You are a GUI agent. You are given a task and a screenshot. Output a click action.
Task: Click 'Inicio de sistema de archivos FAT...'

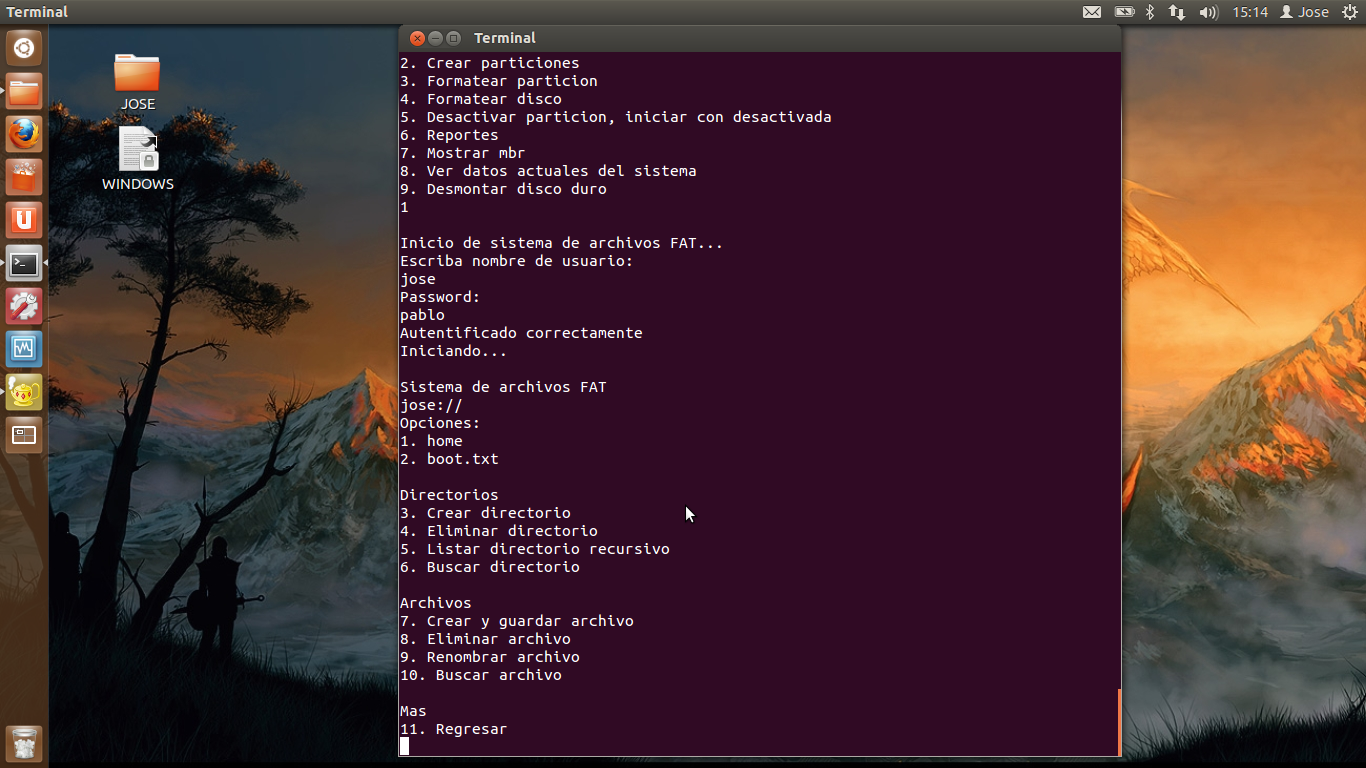pos(561,243)
